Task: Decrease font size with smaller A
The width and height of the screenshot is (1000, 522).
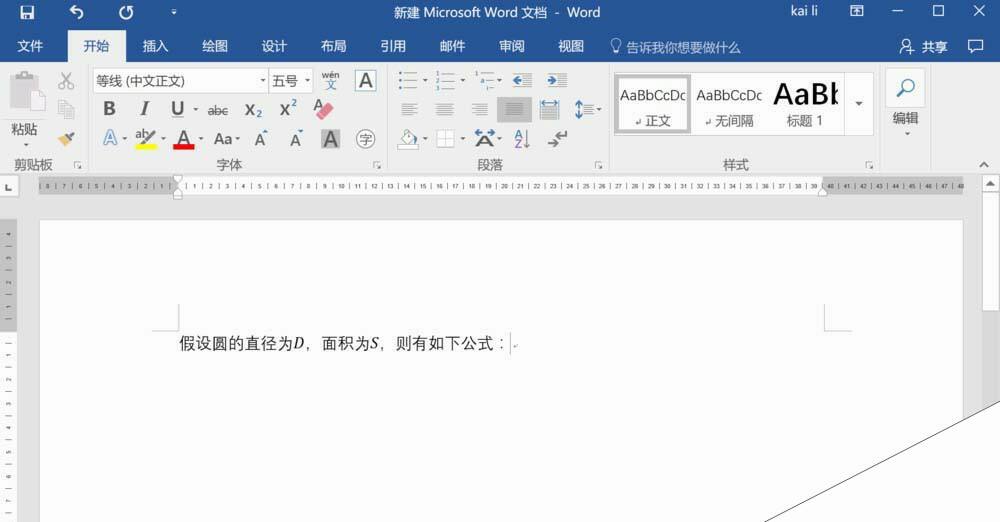Action: point(296,138)
